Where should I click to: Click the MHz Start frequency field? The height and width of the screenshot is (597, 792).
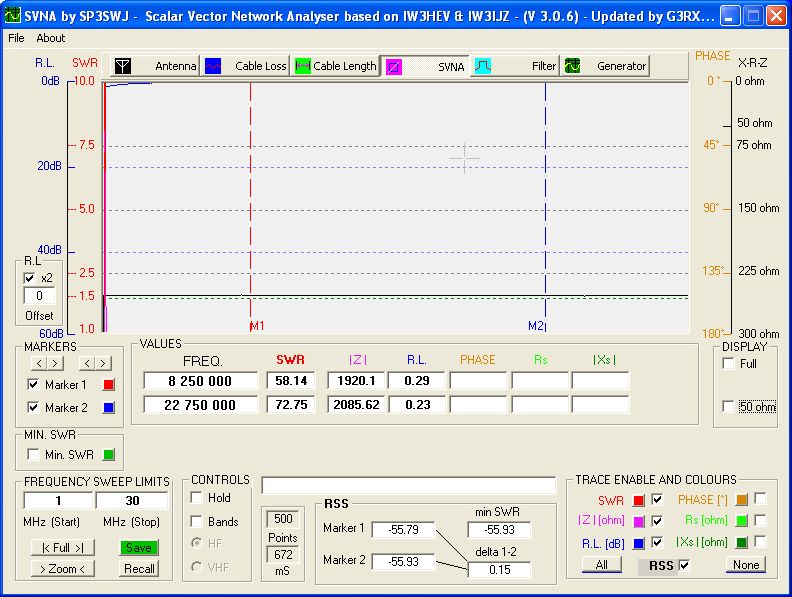click(x=57, y=500)
